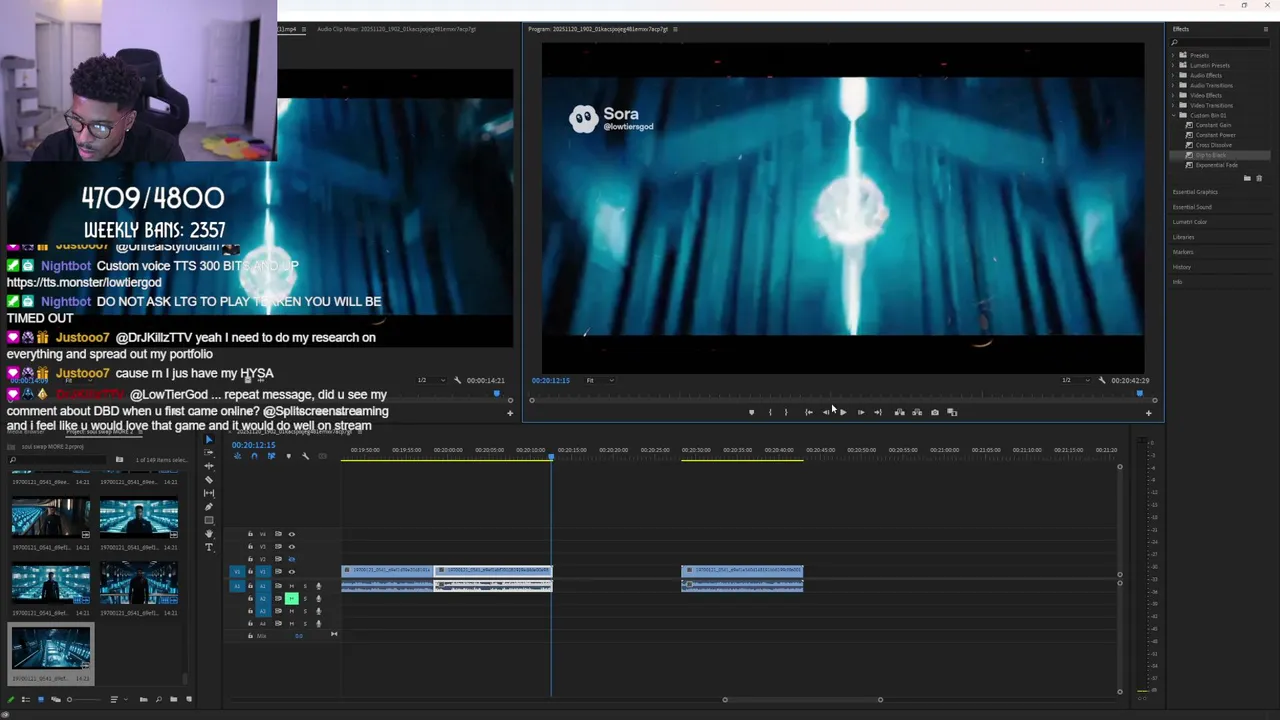Viewport: 1280px width, 720px height.
Task: Solo the A1 audio track
Action: pyautogui.click(x=305, y=586)
